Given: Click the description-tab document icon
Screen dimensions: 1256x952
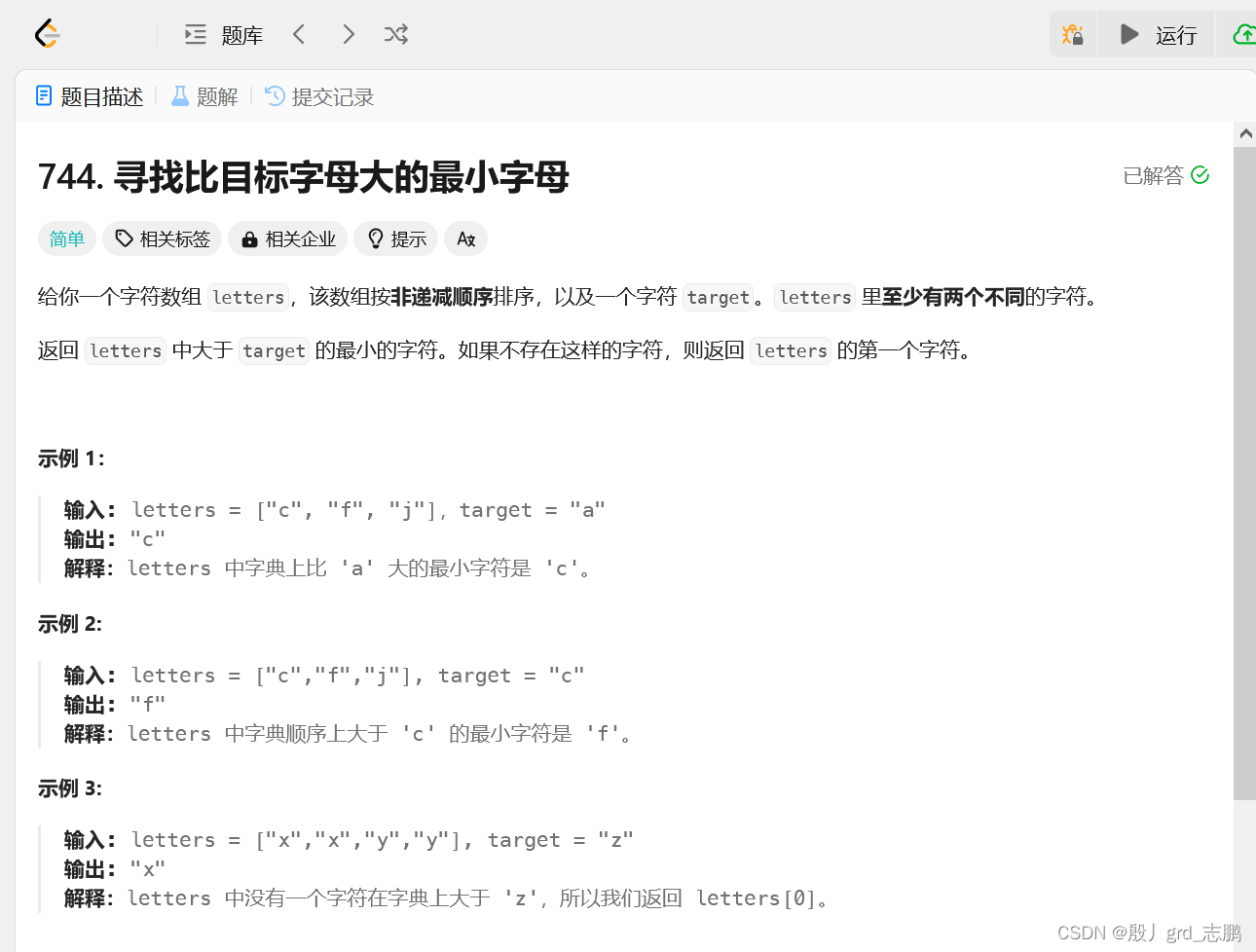Looking at the screenshot, I should [x=44, y=95].
